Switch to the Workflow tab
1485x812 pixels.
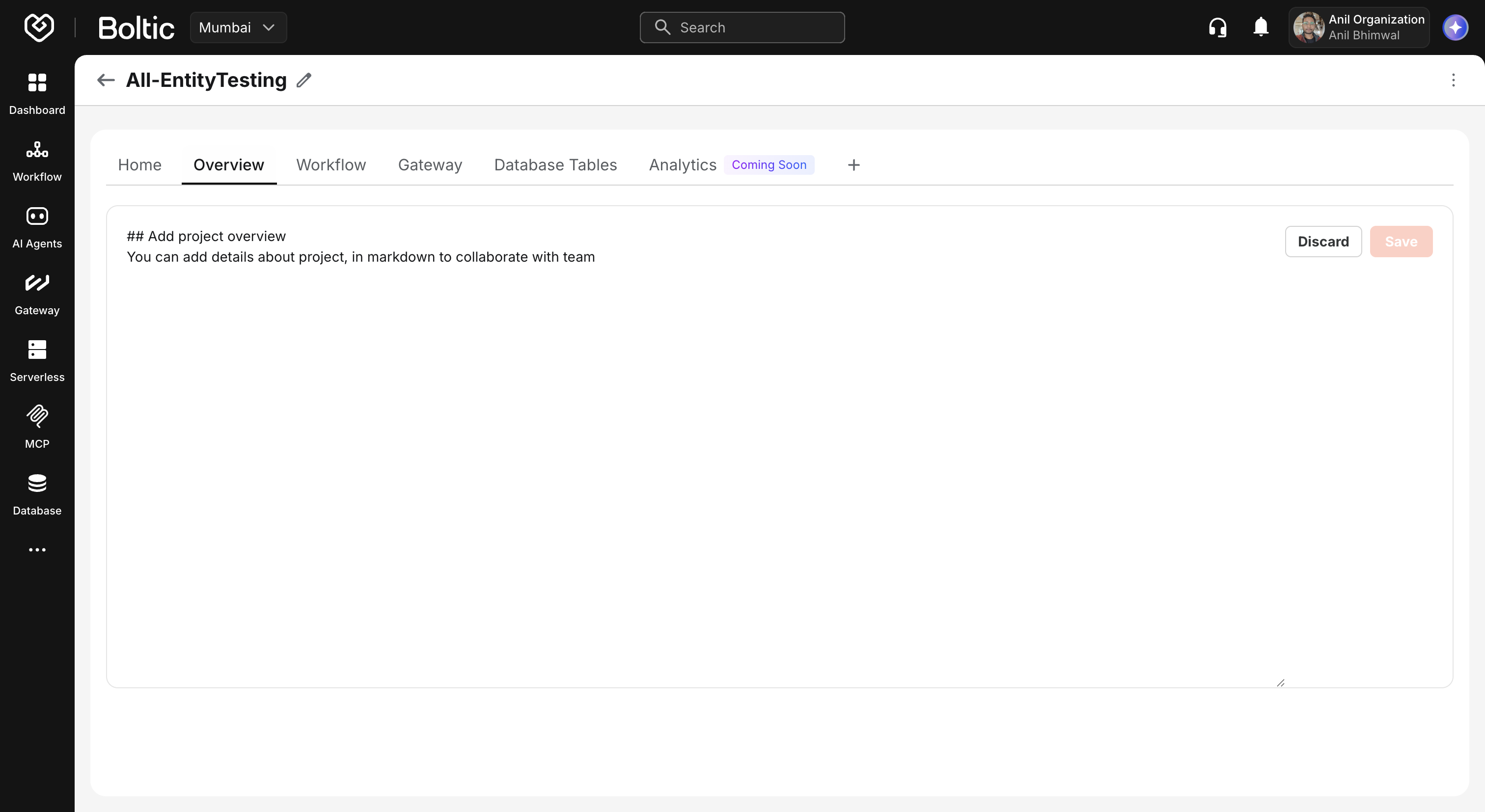[x=331, y=165]
